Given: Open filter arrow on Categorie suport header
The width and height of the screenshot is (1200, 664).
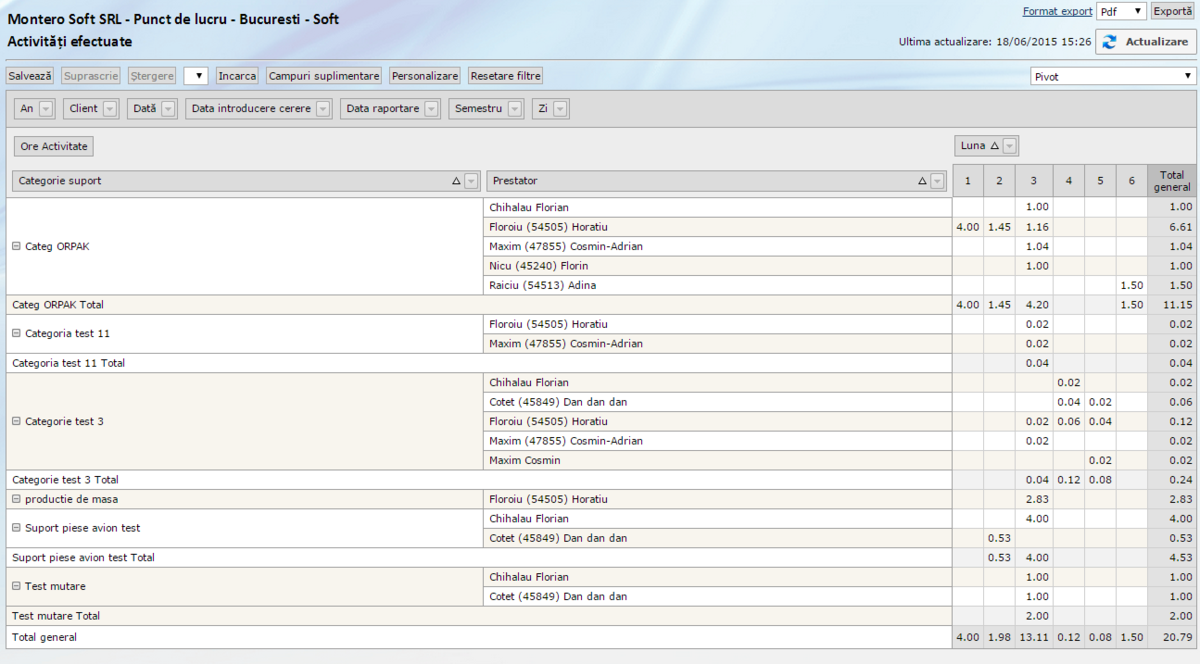Looking at the screenshot, I should tap(471, 181).
